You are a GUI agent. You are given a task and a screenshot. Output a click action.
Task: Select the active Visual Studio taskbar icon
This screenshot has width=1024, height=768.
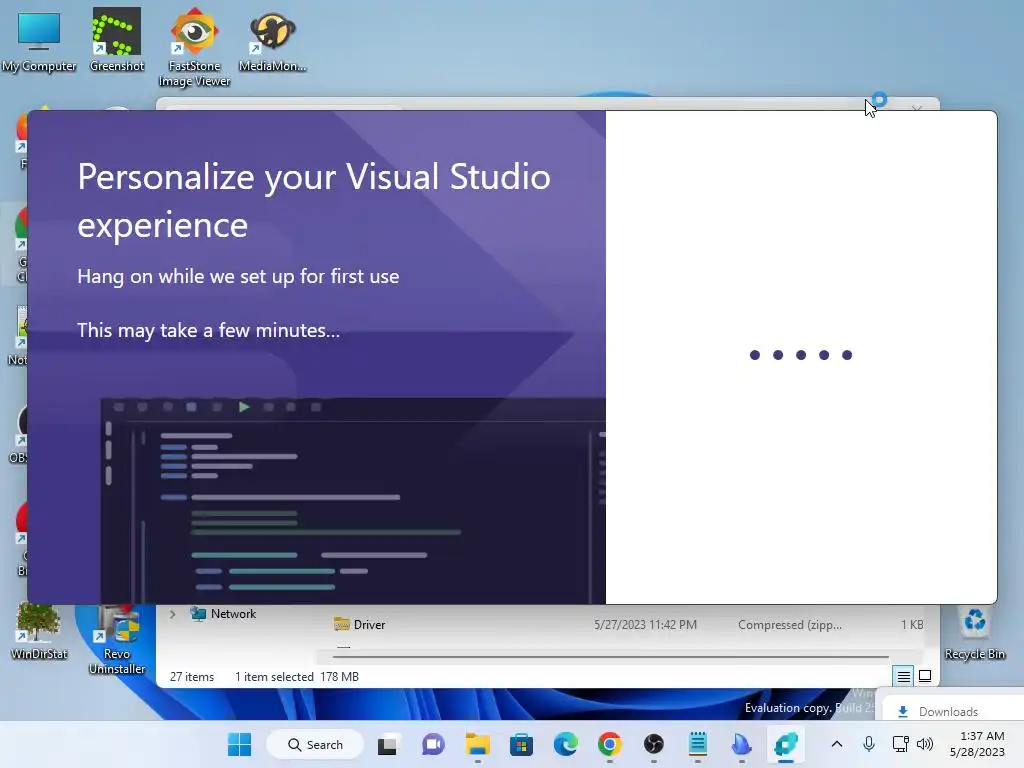[x=786, y=744]
